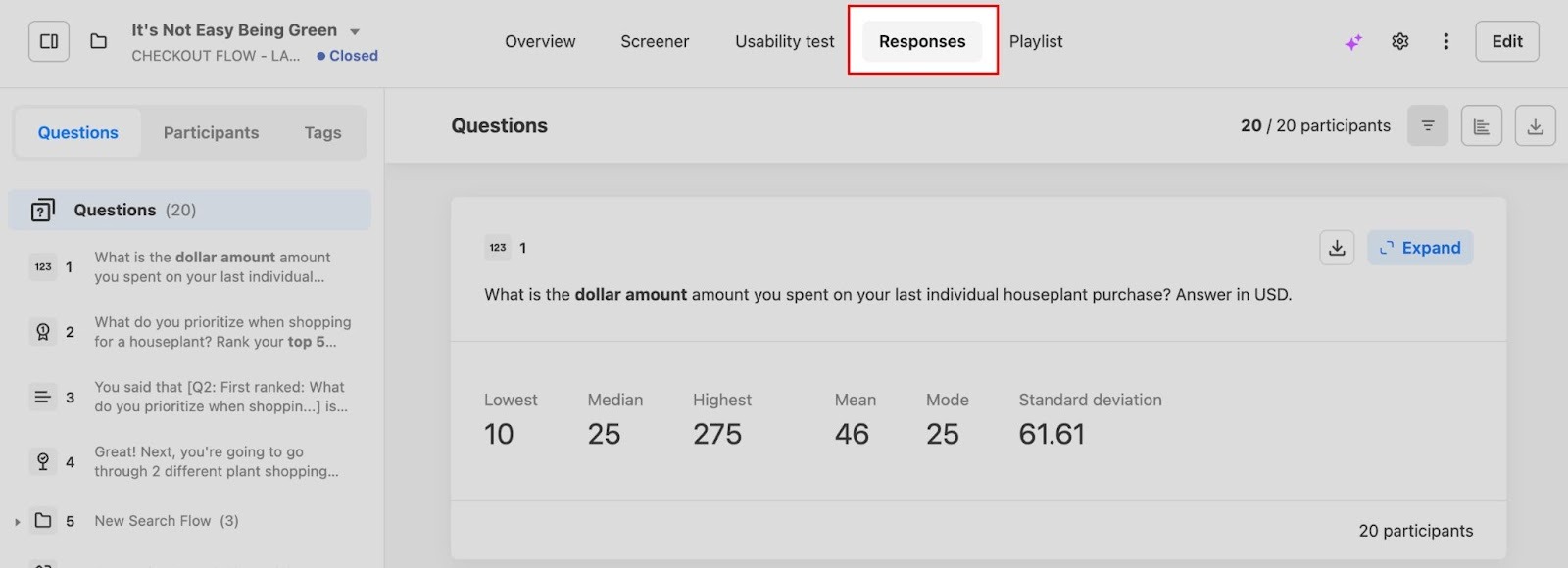Open the AI sparkle assistant icon

coord(1353,42)
